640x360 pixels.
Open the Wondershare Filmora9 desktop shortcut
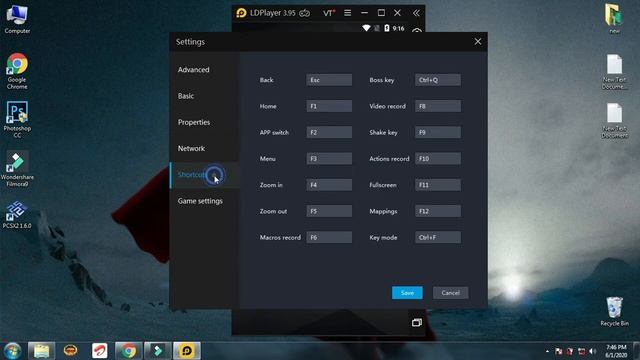[x=17, y=169]
